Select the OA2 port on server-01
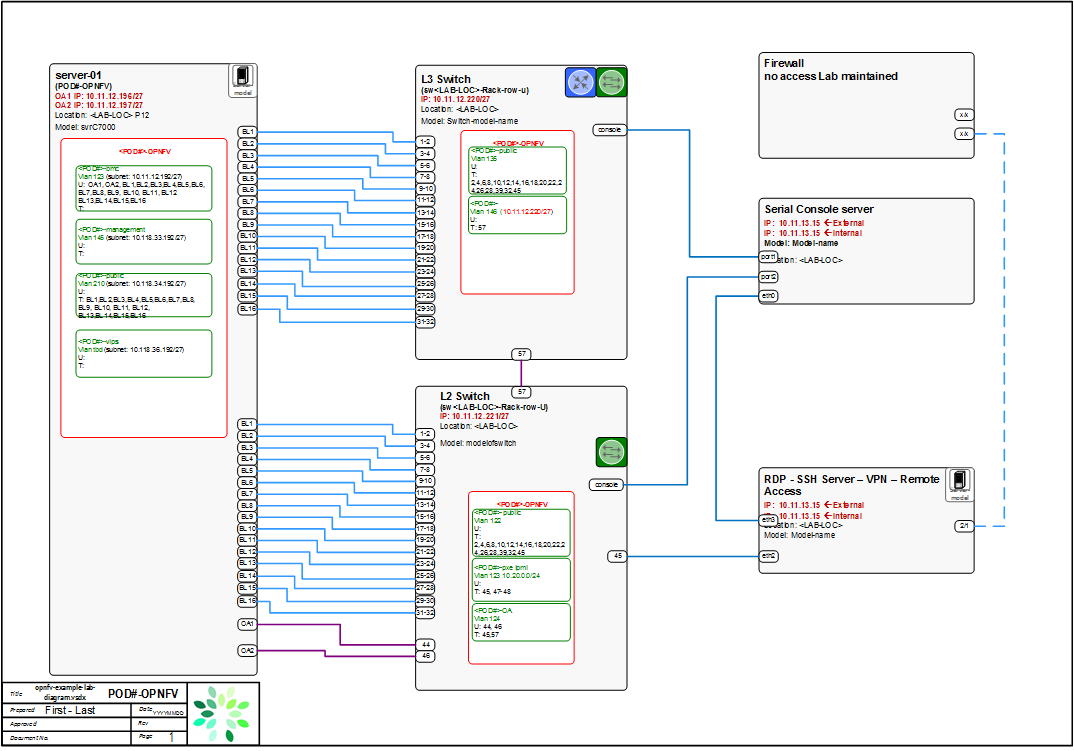Screen dimensions: 1074x751 pyautogui.click(x=247, y=650)
